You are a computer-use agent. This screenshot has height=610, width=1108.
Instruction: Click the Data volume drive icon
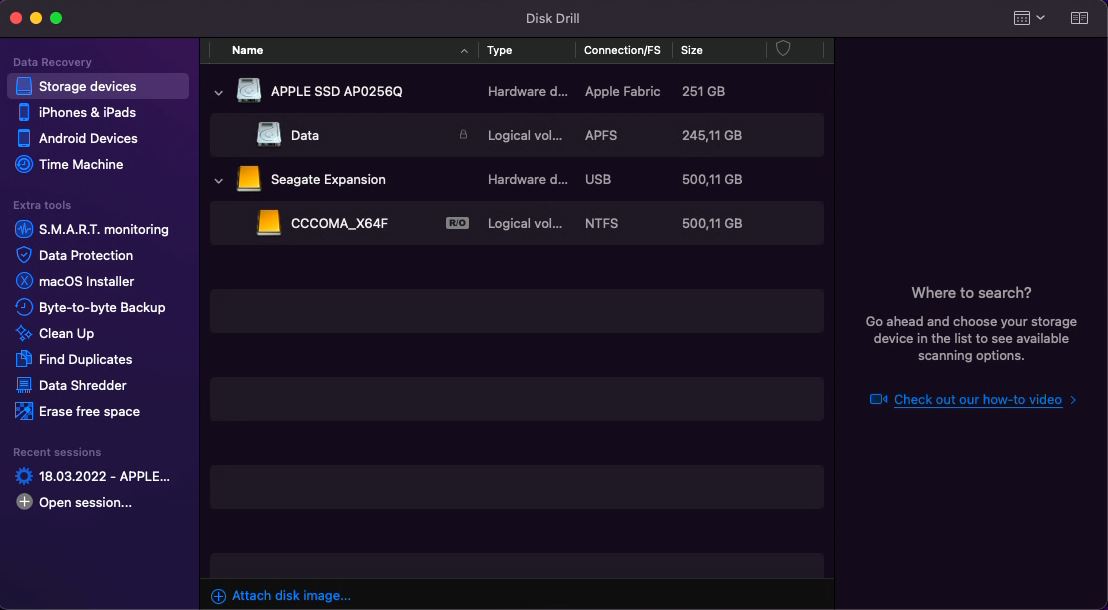pyautogui.click(x=269, y=135)
